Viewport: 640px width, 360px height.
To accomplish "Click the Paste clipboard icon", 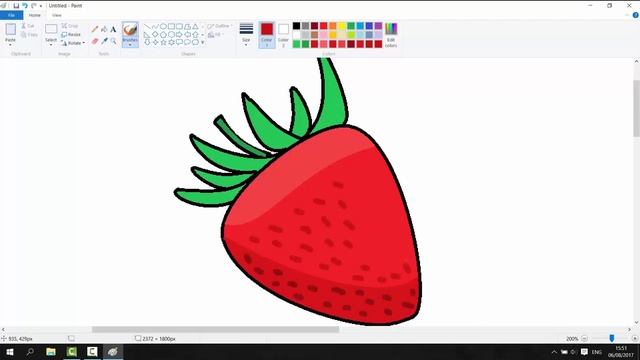I will click(11, 29).
